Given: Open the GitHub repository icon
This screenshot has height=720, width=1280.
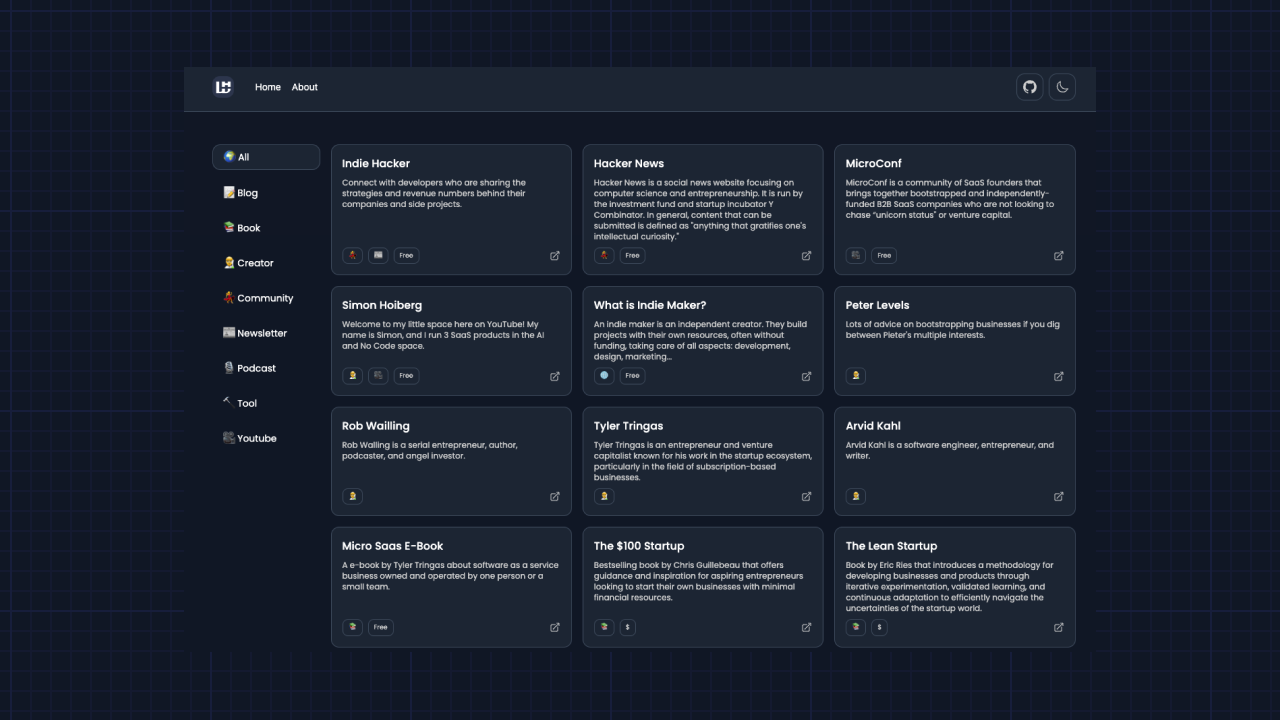Looking at the screenshot, I should (x=1030, y=87).
